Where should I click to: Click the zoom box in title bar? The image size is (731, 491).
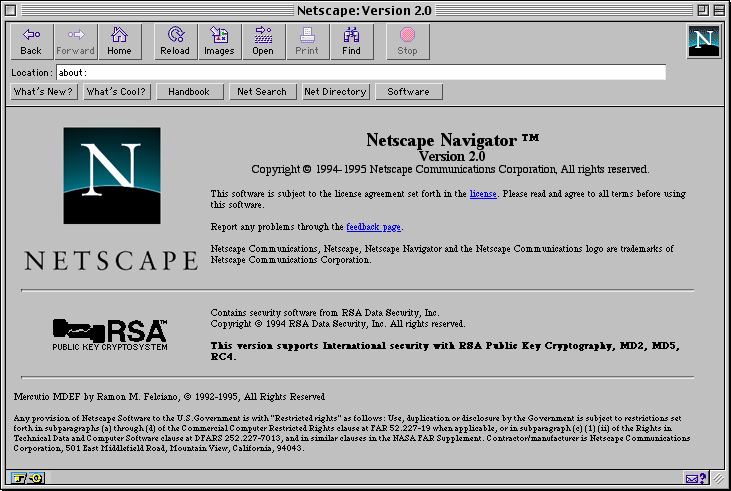[703, 10]
